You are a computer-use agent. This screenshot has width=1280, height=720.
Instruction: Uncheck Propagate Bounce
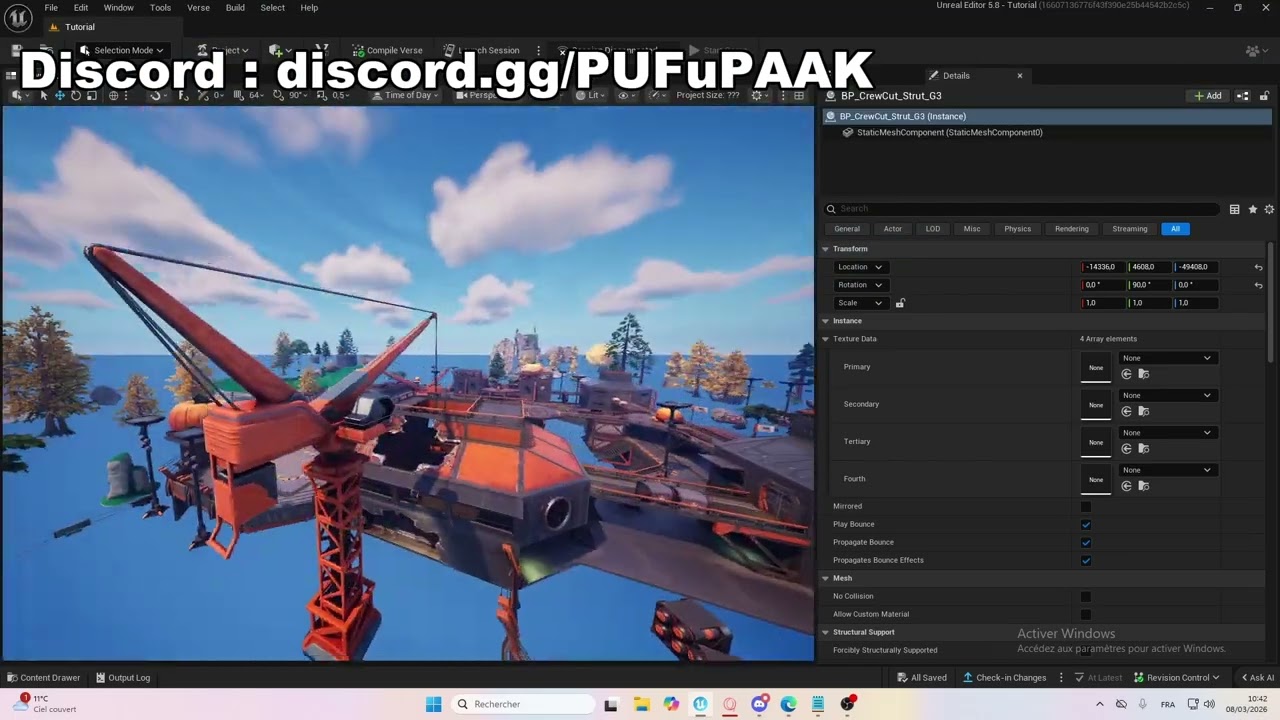pos(1086,543)
